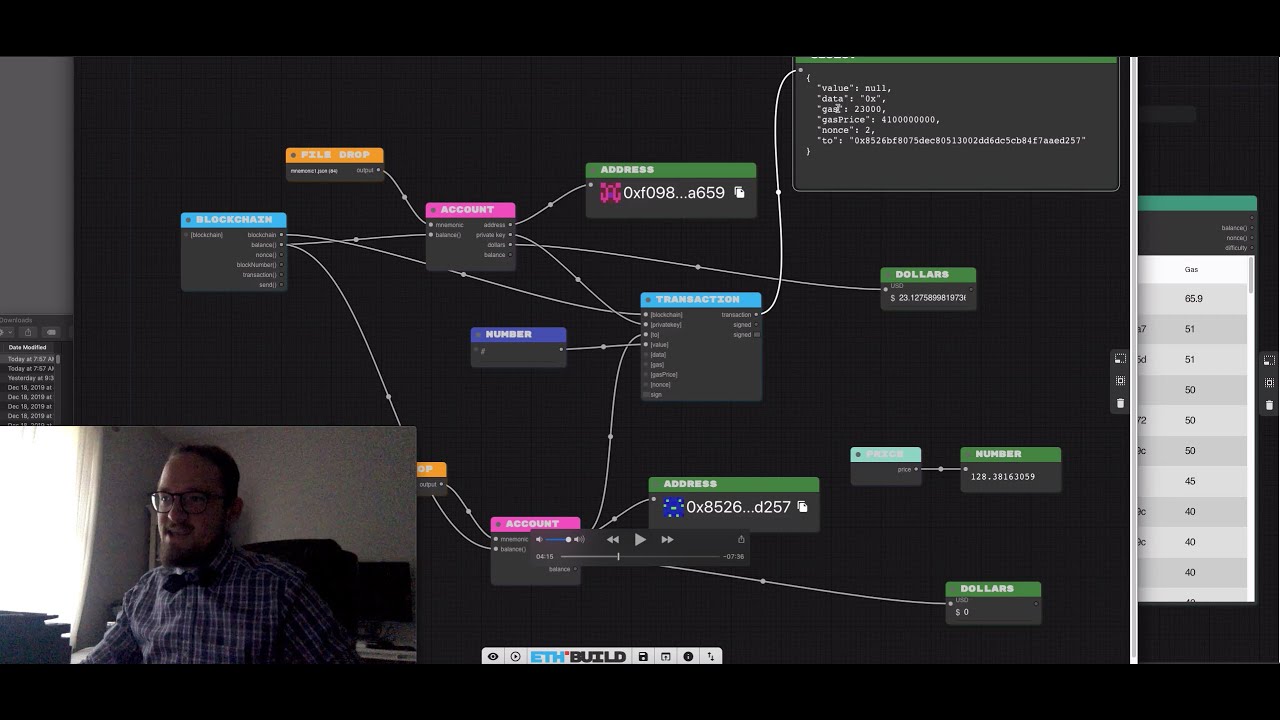Click the save floppy disk icon
1280x720 pixels.
pos(643,657)
